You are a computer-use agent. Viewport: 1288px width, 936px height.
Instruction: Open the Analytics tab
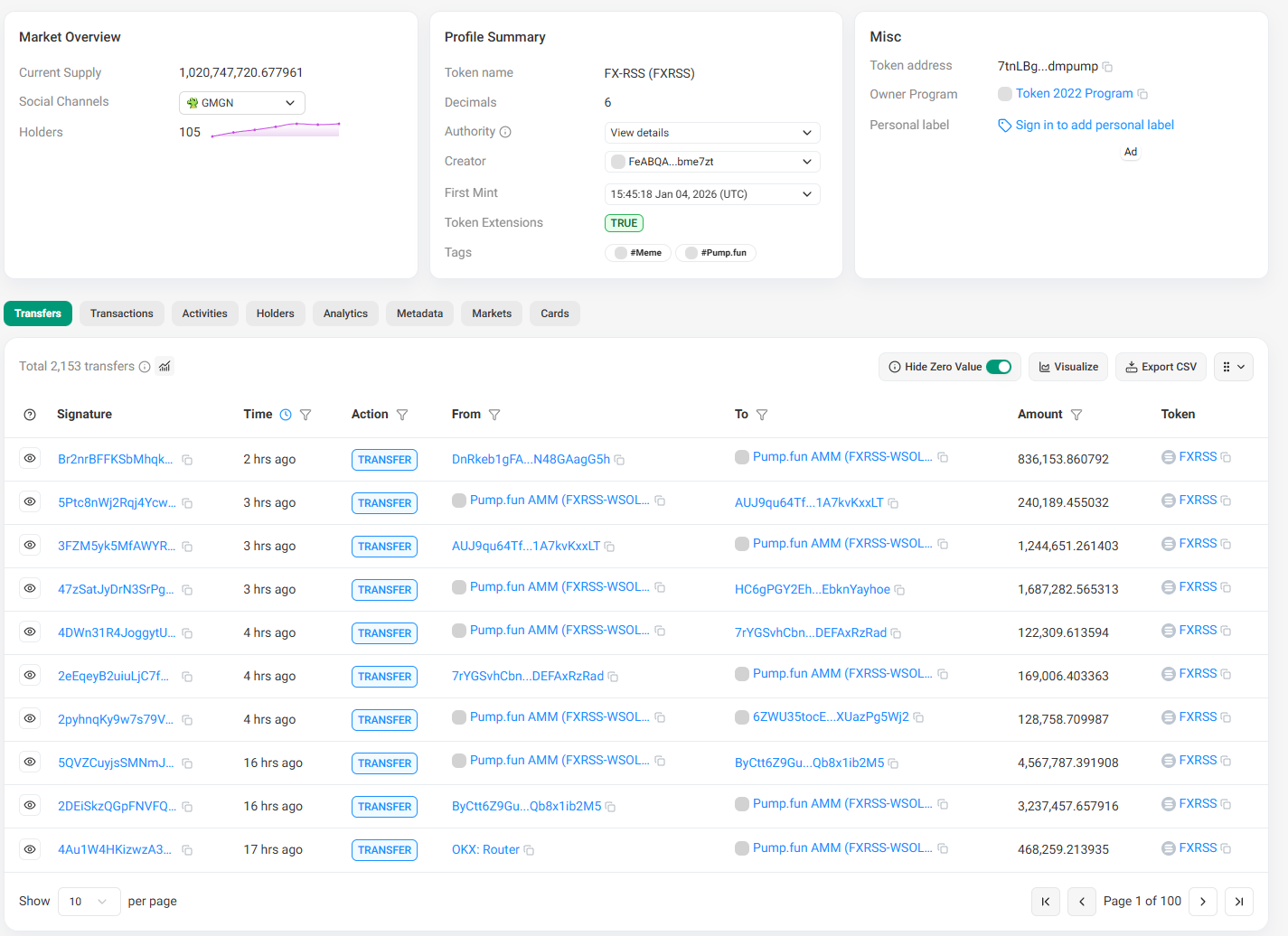click(345, 314)
